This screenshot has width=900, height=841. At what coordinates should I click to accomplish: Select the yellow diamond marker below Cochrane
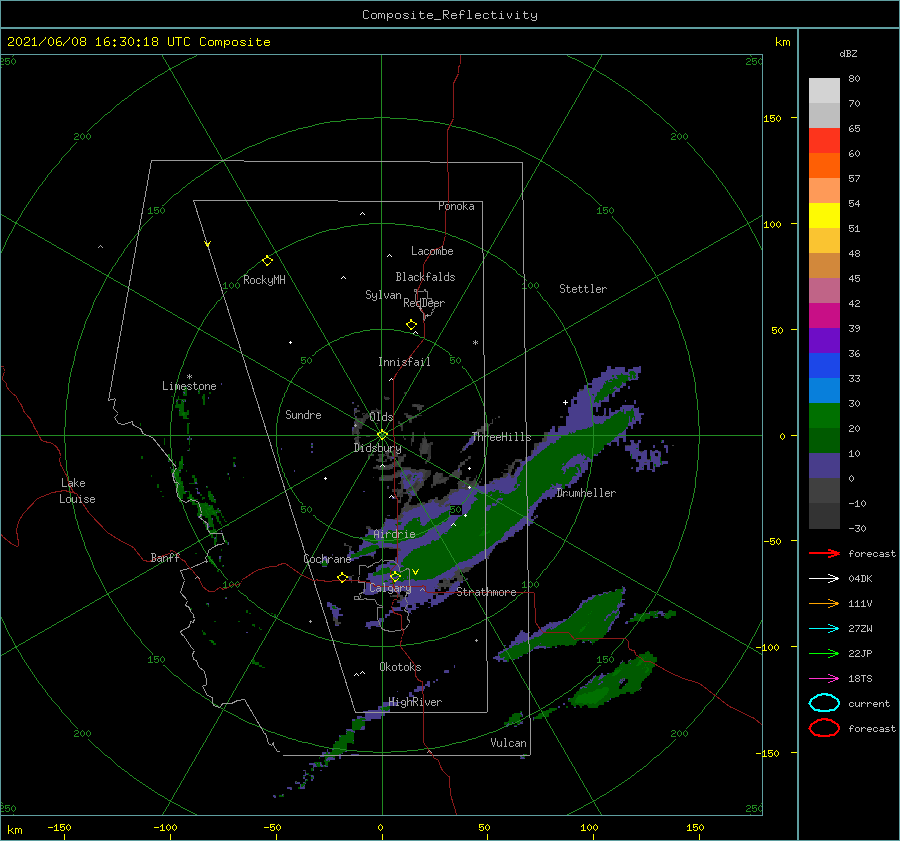pyautogui.click(x=342, y=578)
